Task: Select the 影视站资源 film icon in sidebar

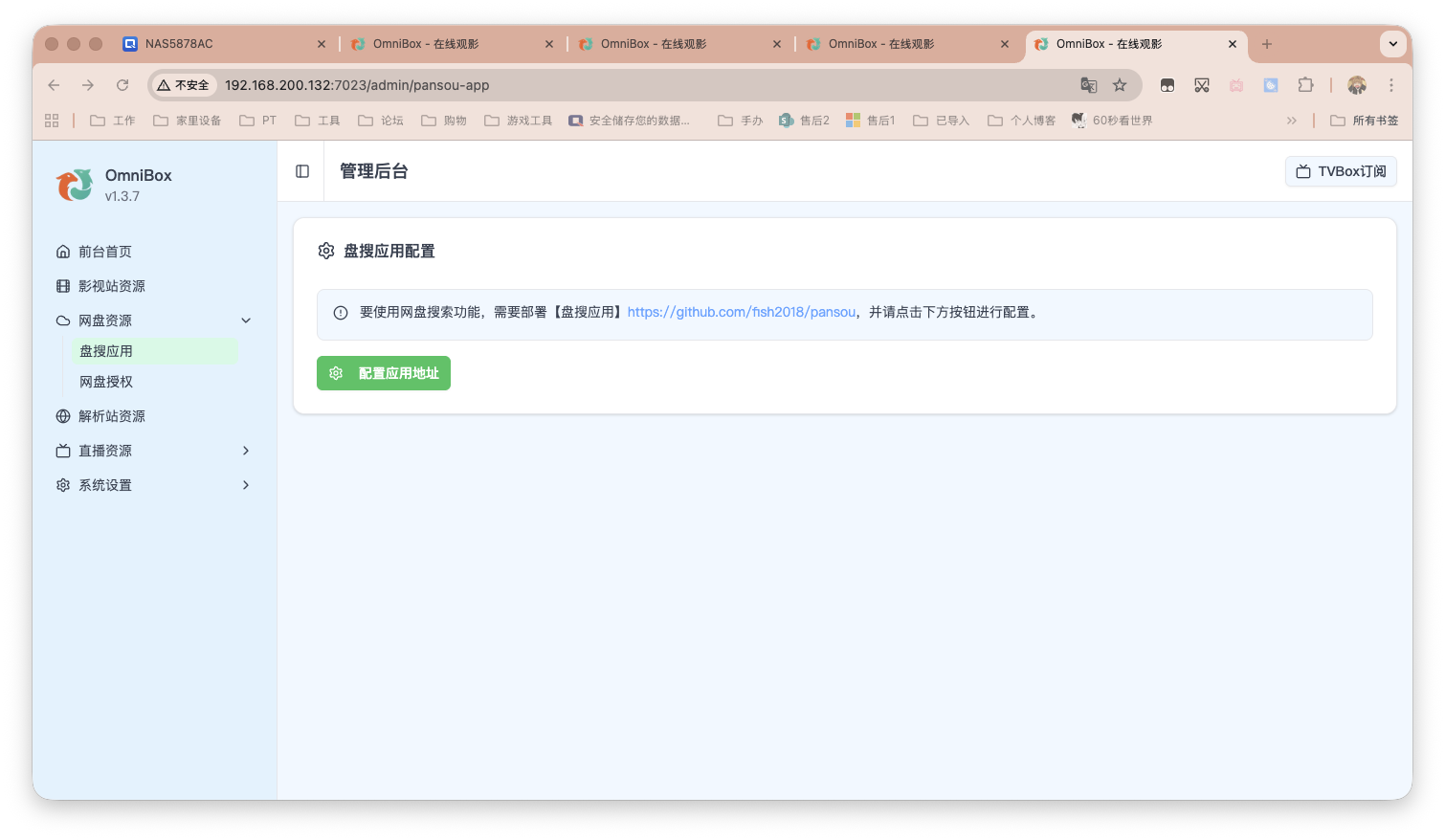Action: pyautogui.click(x=63, y=285)
